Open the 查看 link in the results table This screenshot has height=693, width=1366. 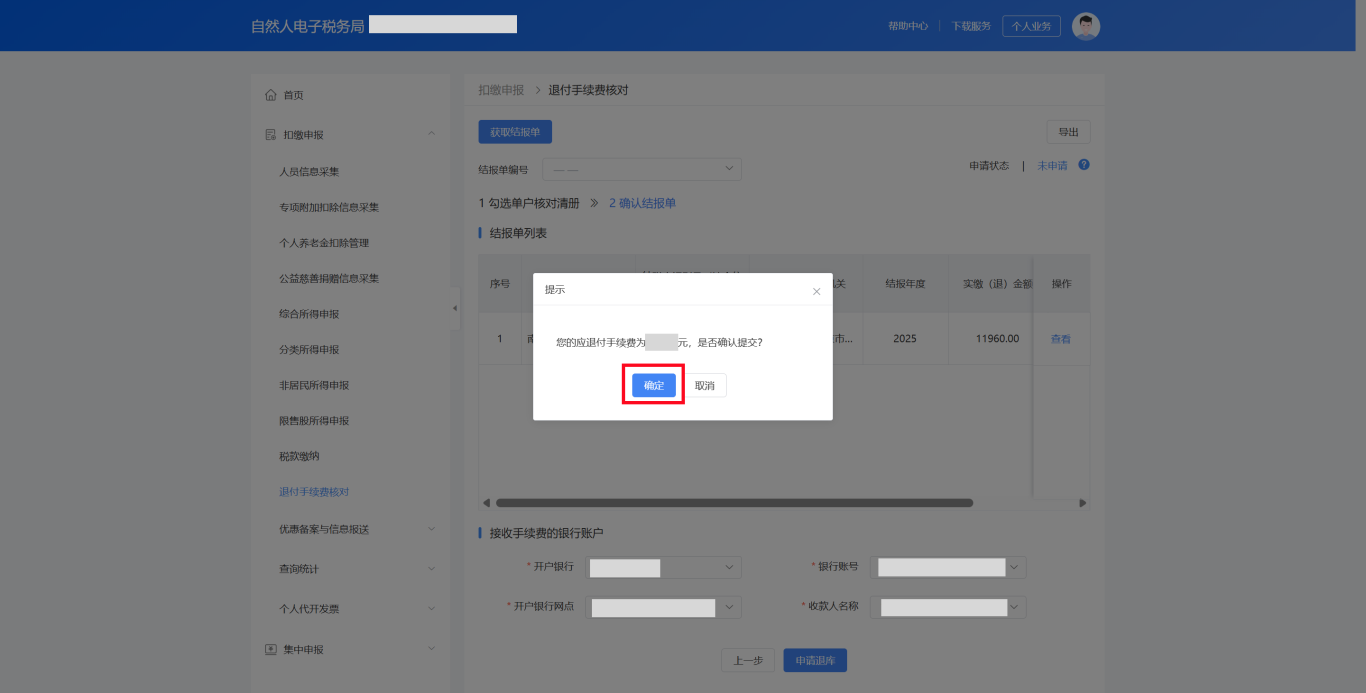click(x=1060, y=339)
